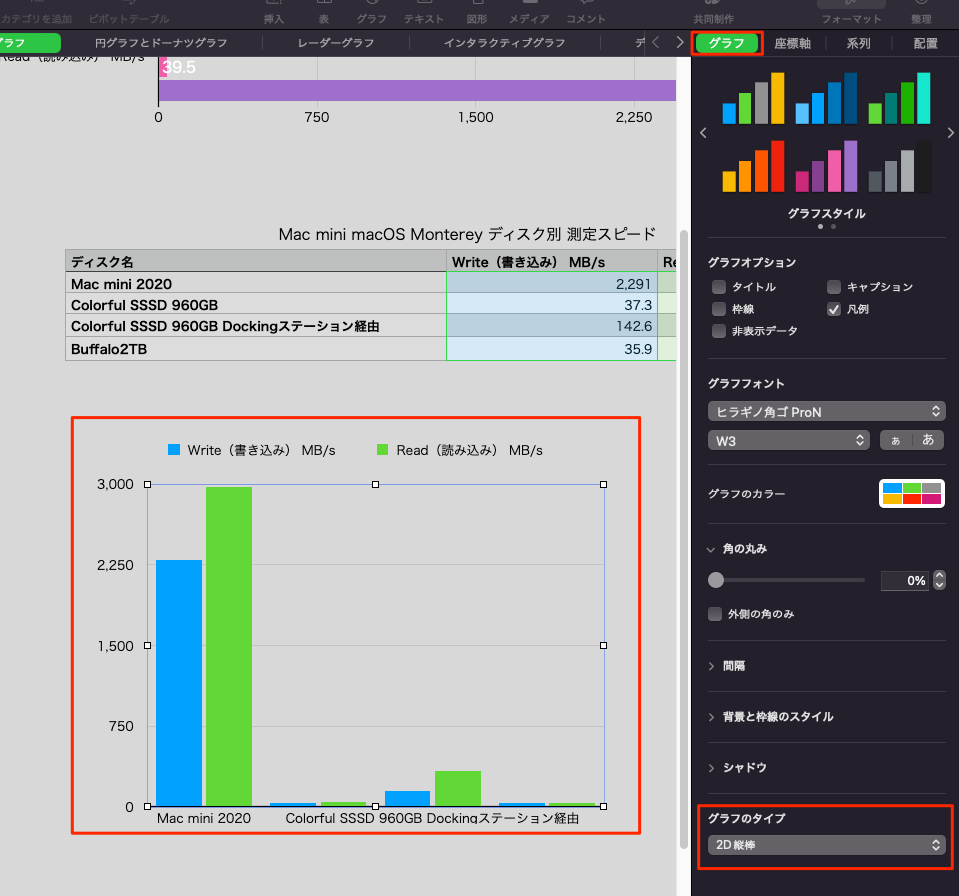Open the グラフのカラー palette picker
Viewport: 959px width, 896px height.
[911, 494]
